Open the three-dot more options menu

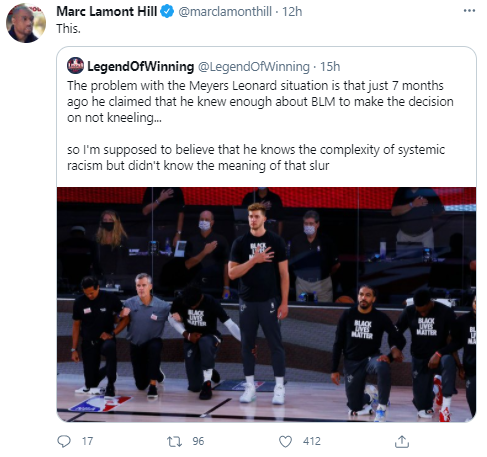pos(469,11)
